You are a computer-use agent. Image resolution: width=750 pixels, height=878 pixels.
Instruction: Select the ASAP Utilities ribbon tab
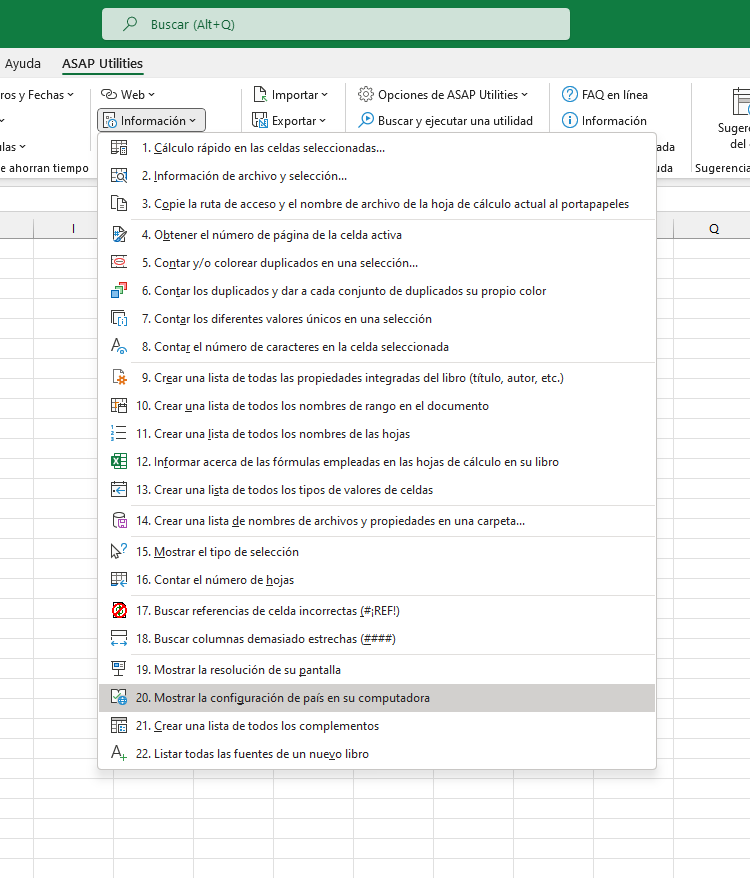[103, 63]
